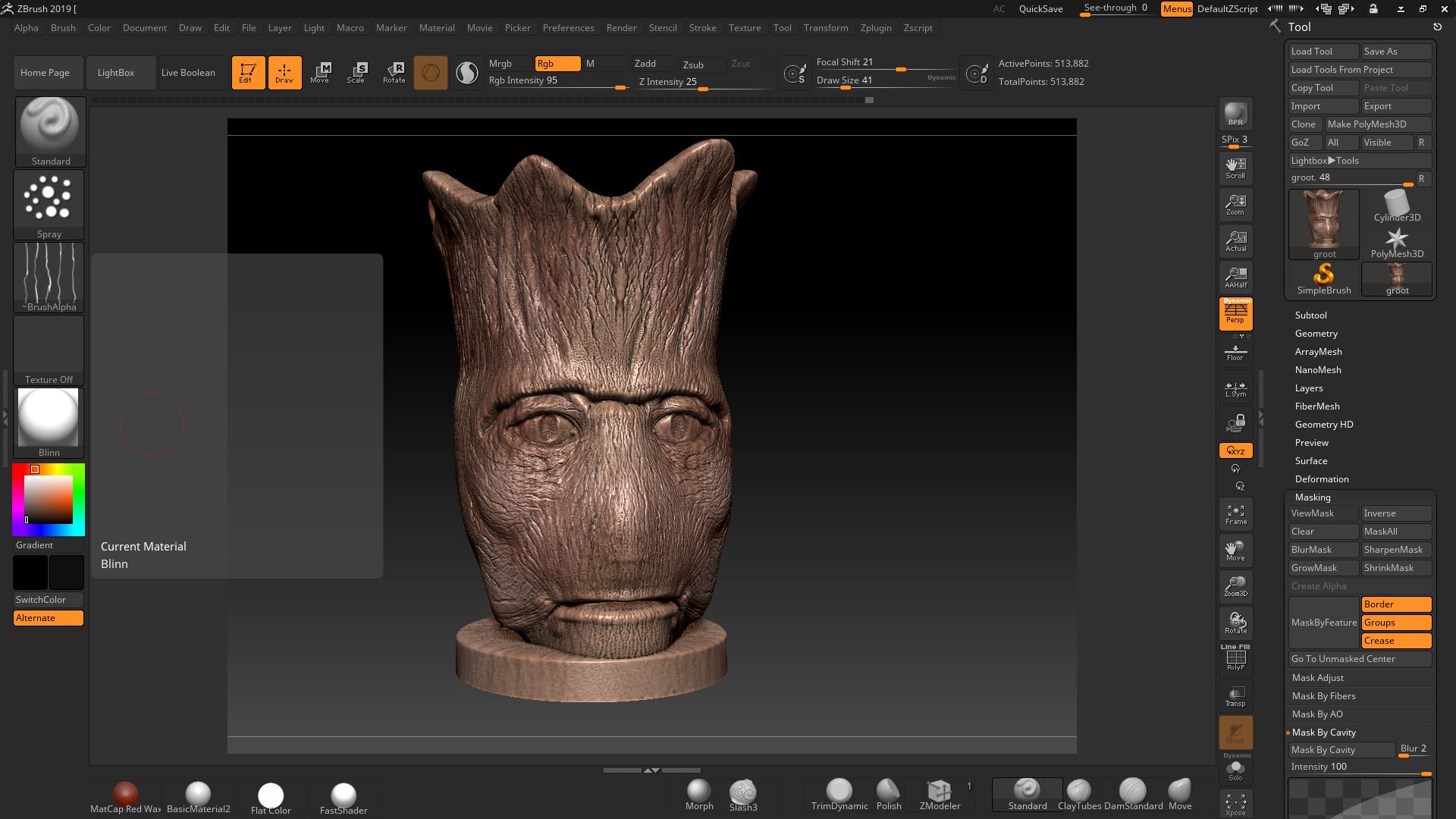Adjust Draw Size slider

click(886, 81)
